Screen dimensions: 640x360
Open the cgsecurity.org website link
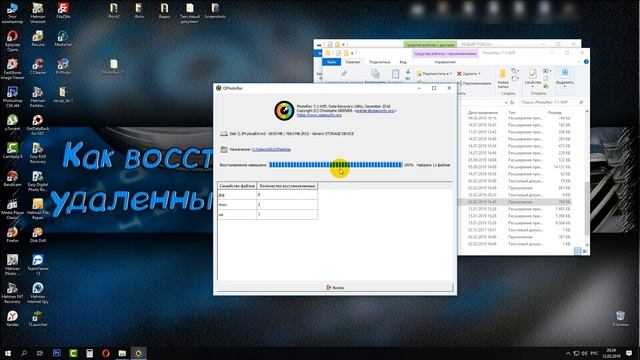(x=319, y=115)
